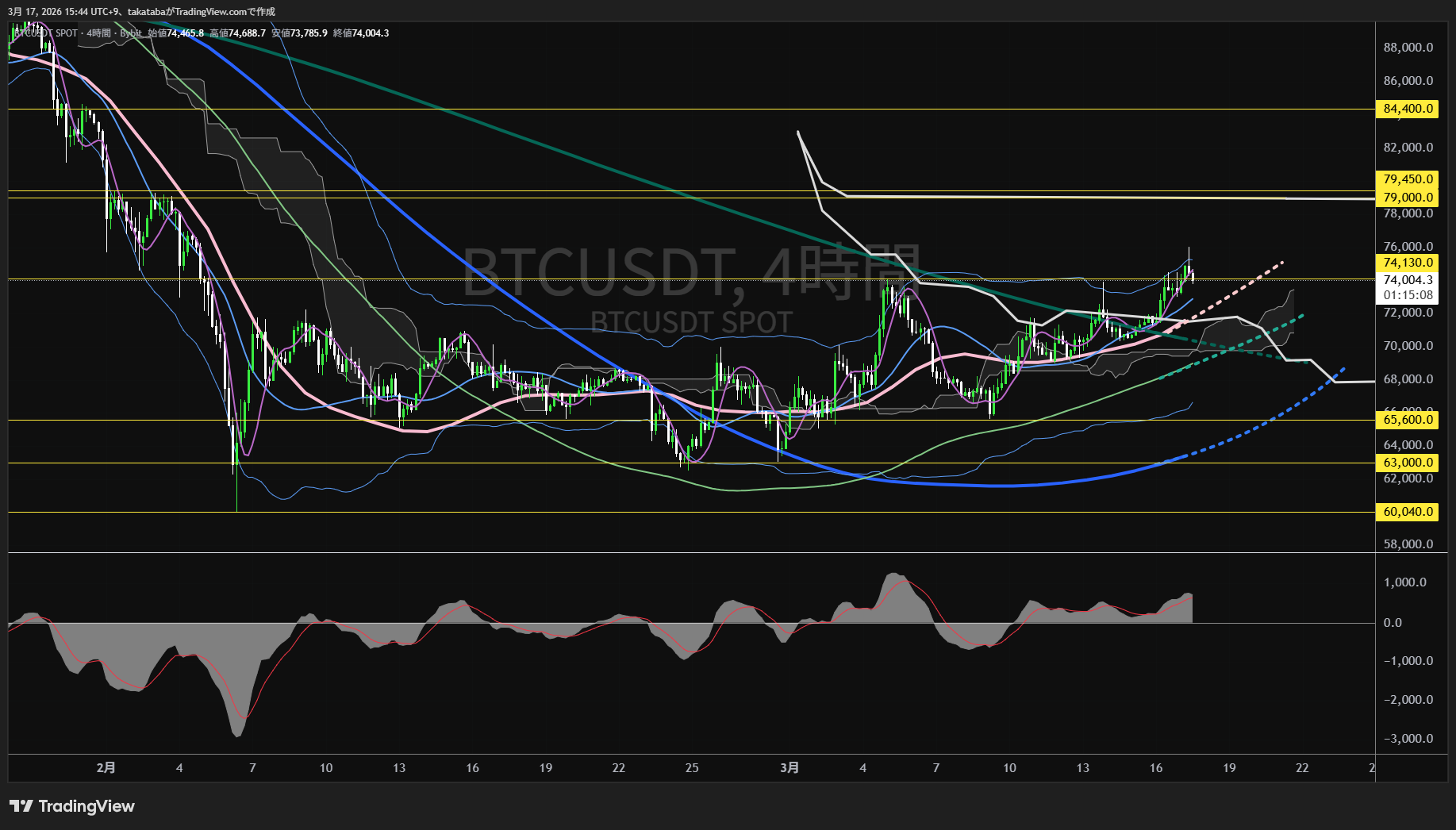Click the 3月 date on time axis

pos(789,767)
